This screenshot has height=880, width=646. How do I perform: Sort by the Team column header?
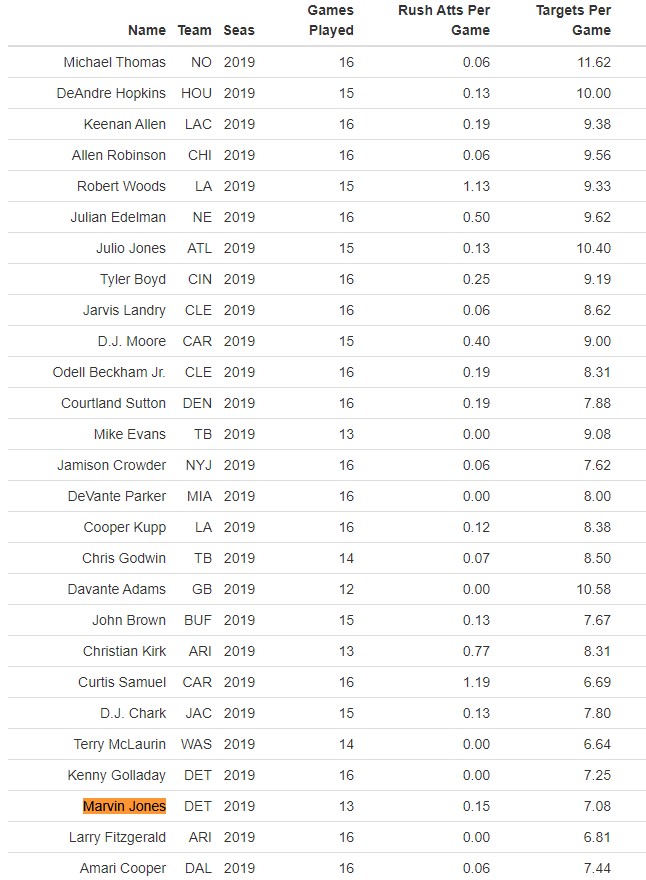pyautogui.click(x=194, y=30)
